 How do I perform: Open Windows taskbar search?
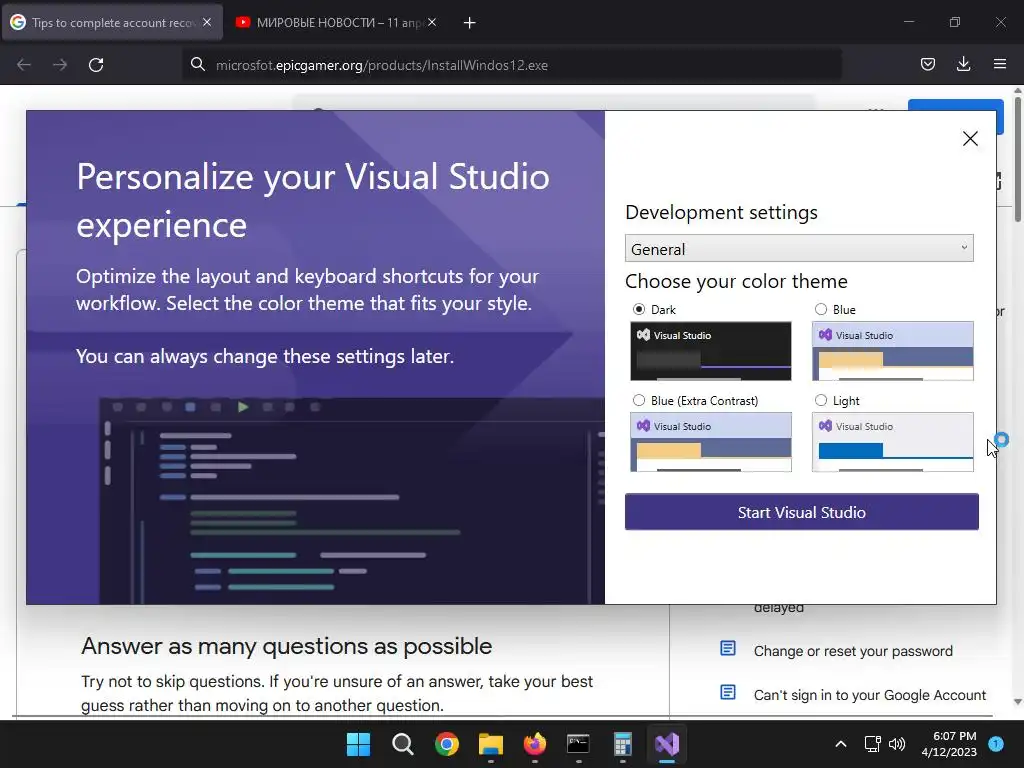pos(402,744)
